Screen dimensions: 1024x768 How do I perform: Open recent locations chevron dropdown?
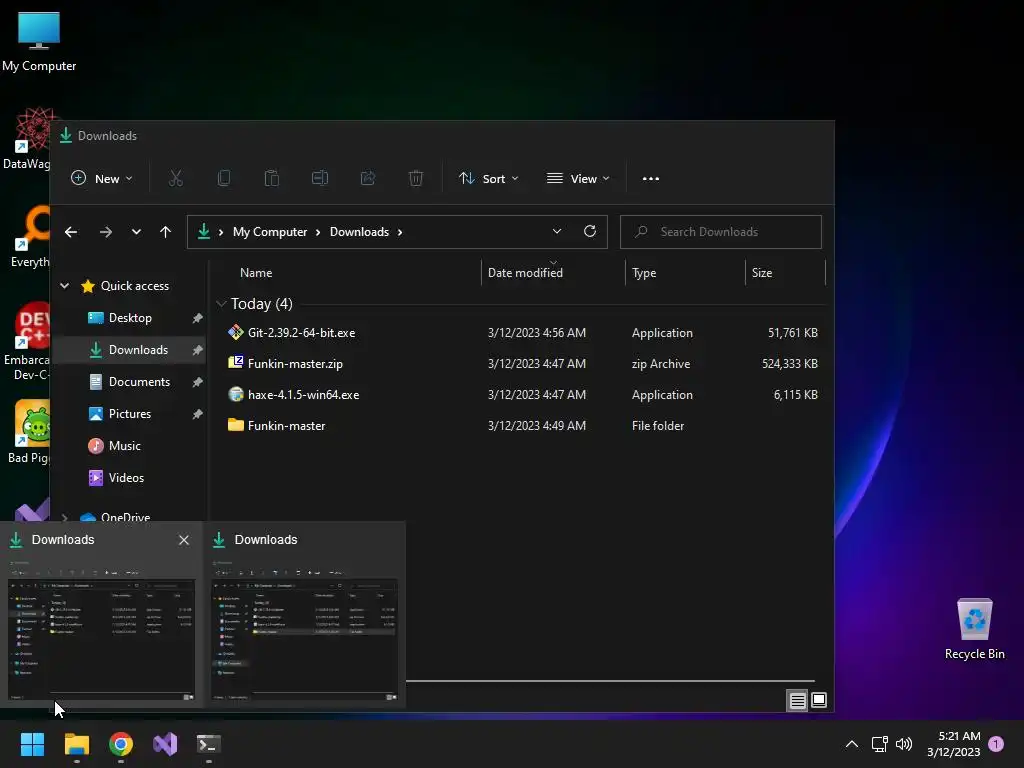pos(136,232)
